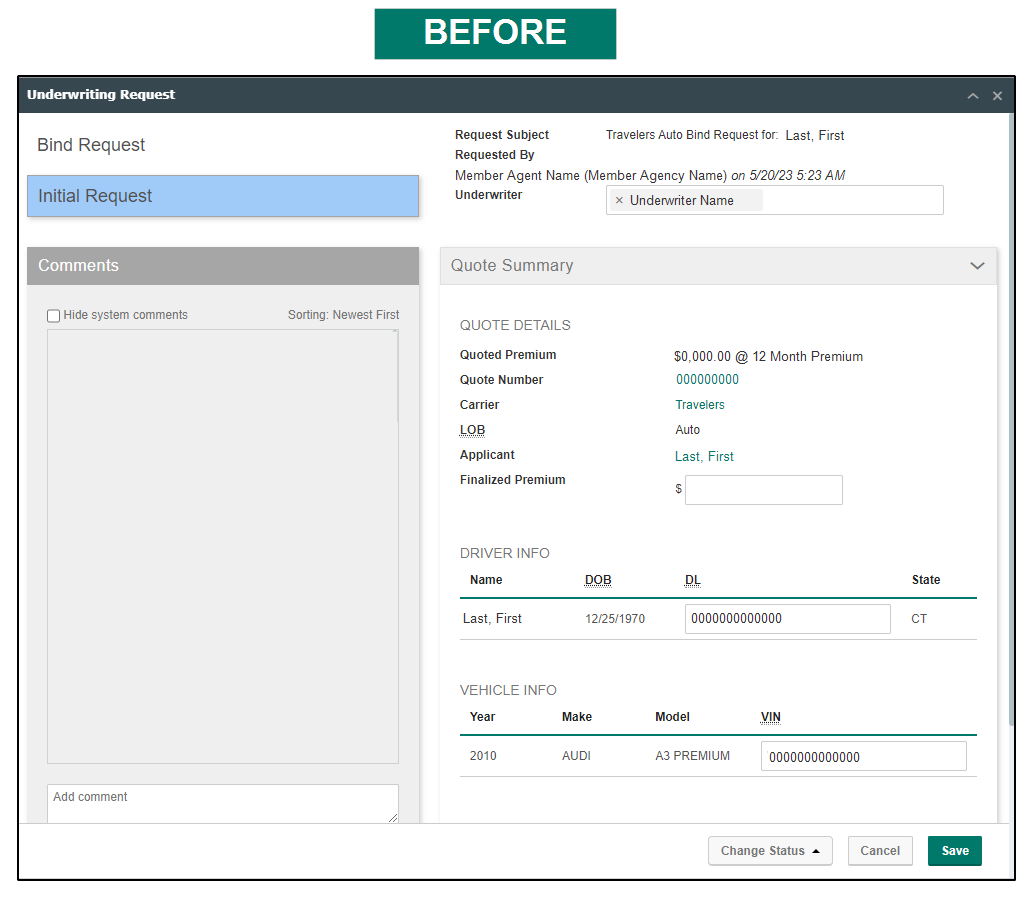Select the Initial Request stage
1031x897 pixels.
click(x=222, y=196)
